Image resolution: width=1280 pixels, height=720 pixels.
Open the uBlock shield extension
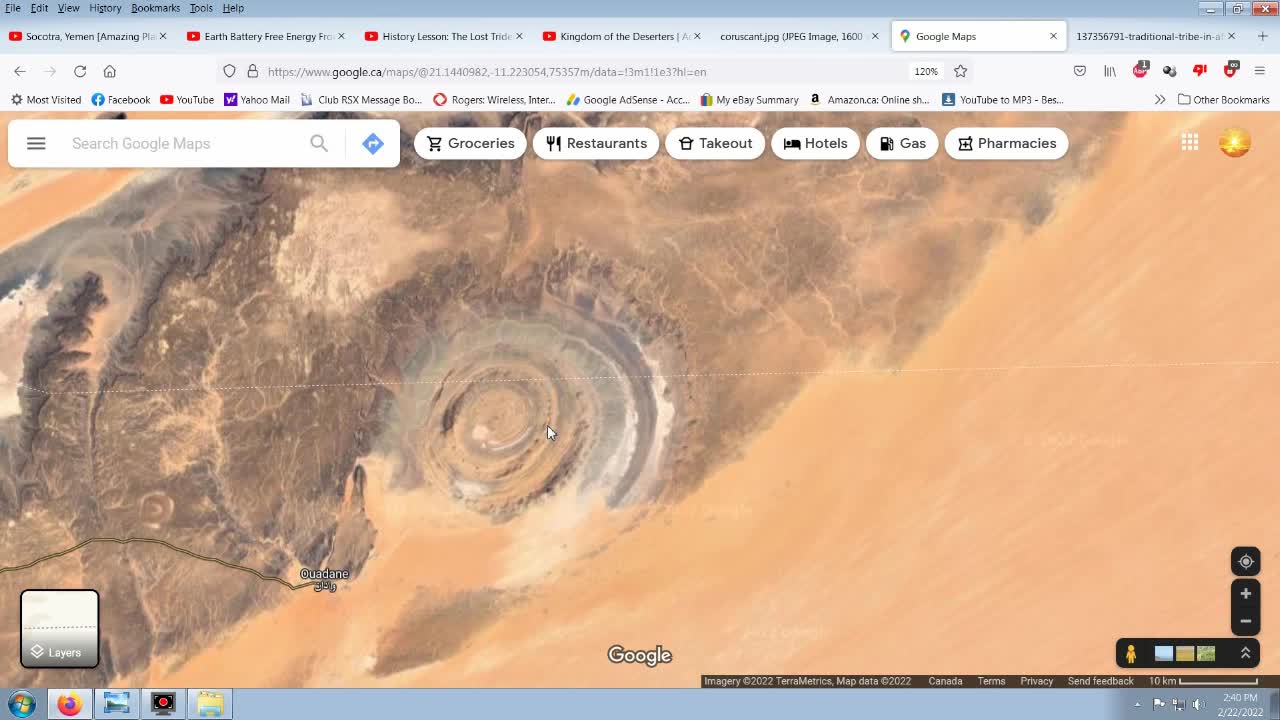[1231, 71]
